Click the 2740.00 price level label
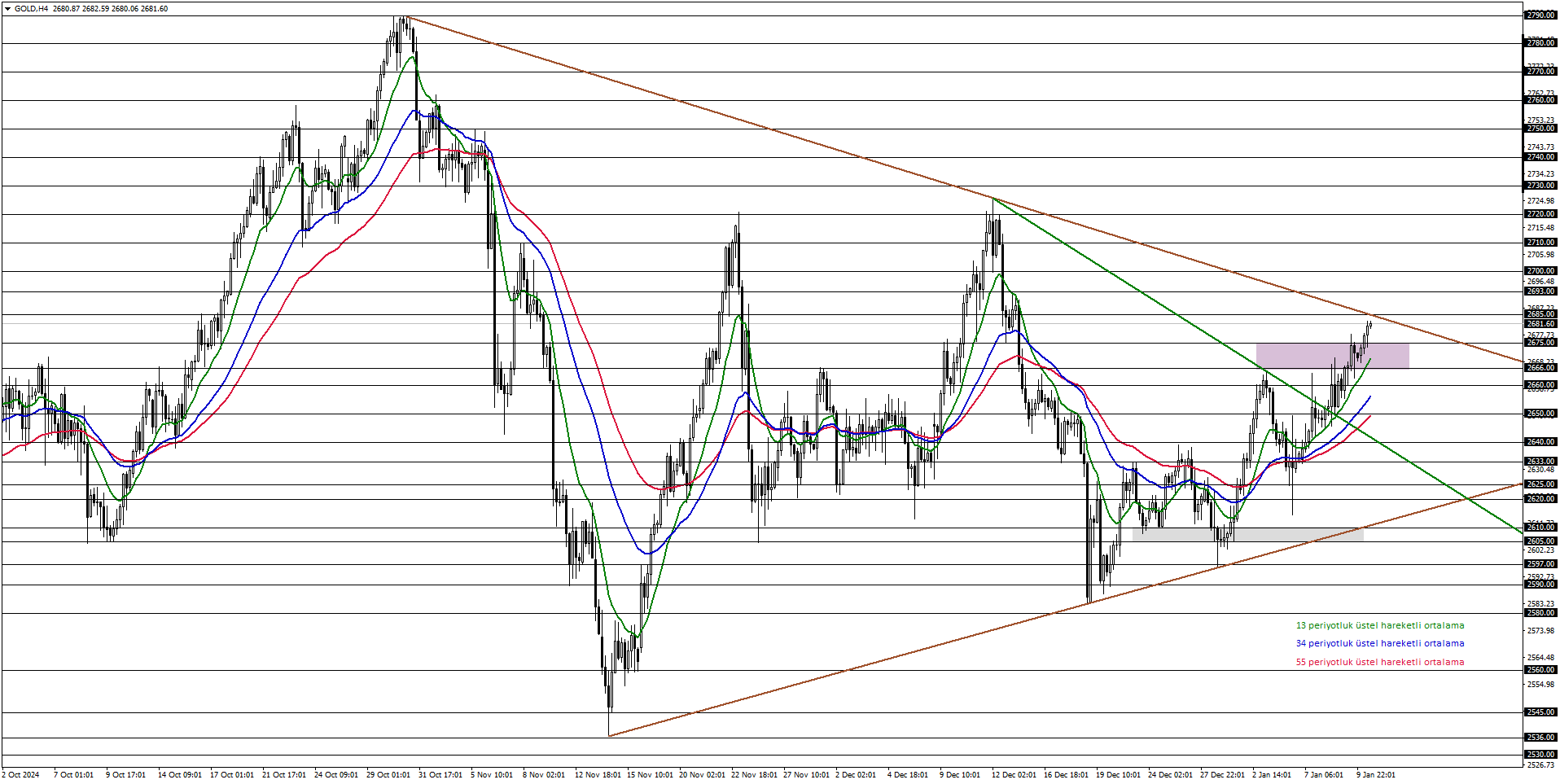The height and width of the screenshot is (784, 1560). click(x=1540, y=157)
